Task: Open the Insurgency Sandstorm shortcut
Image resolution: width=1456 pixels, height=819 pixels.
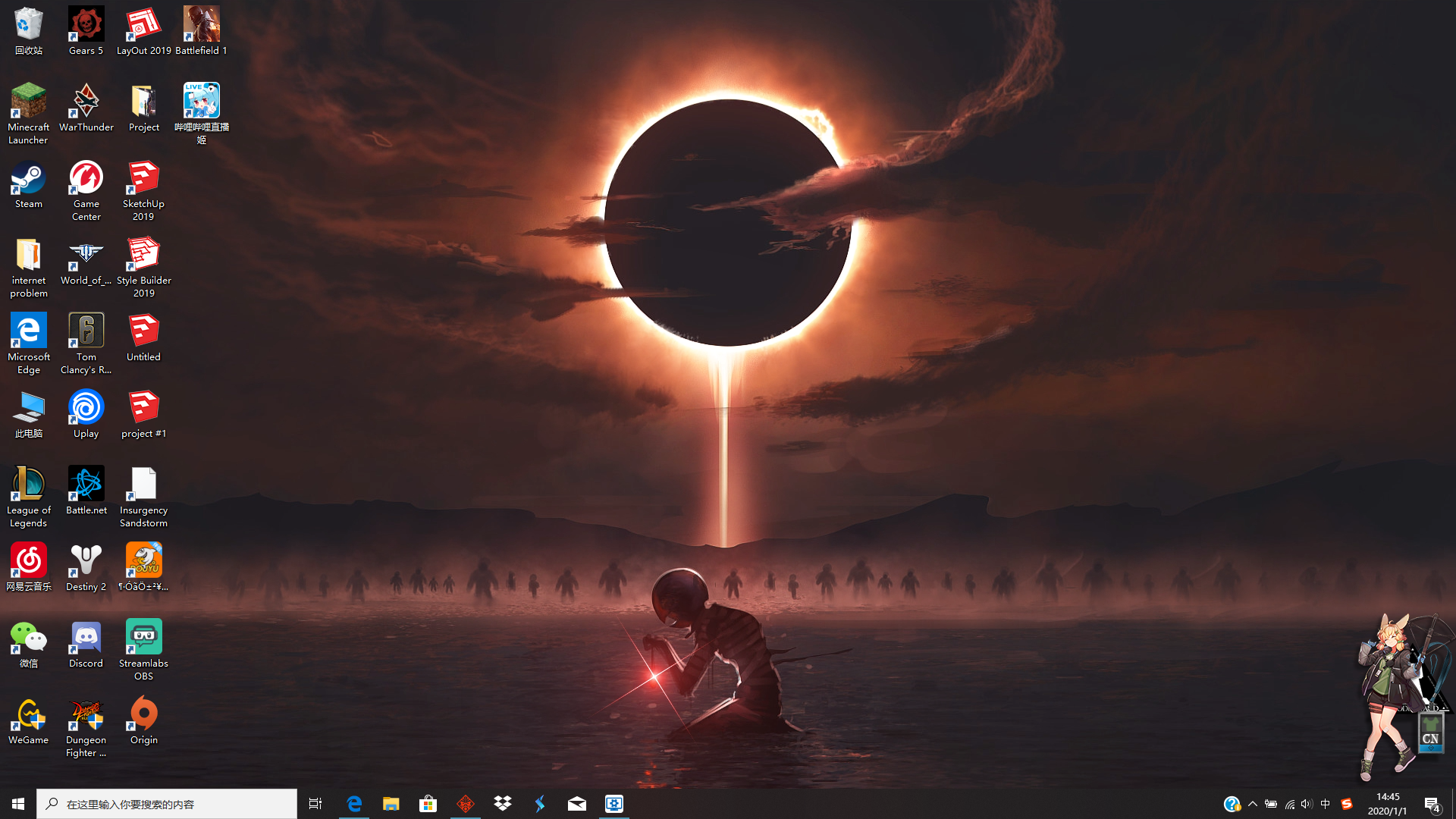Action: coord(144,497)
